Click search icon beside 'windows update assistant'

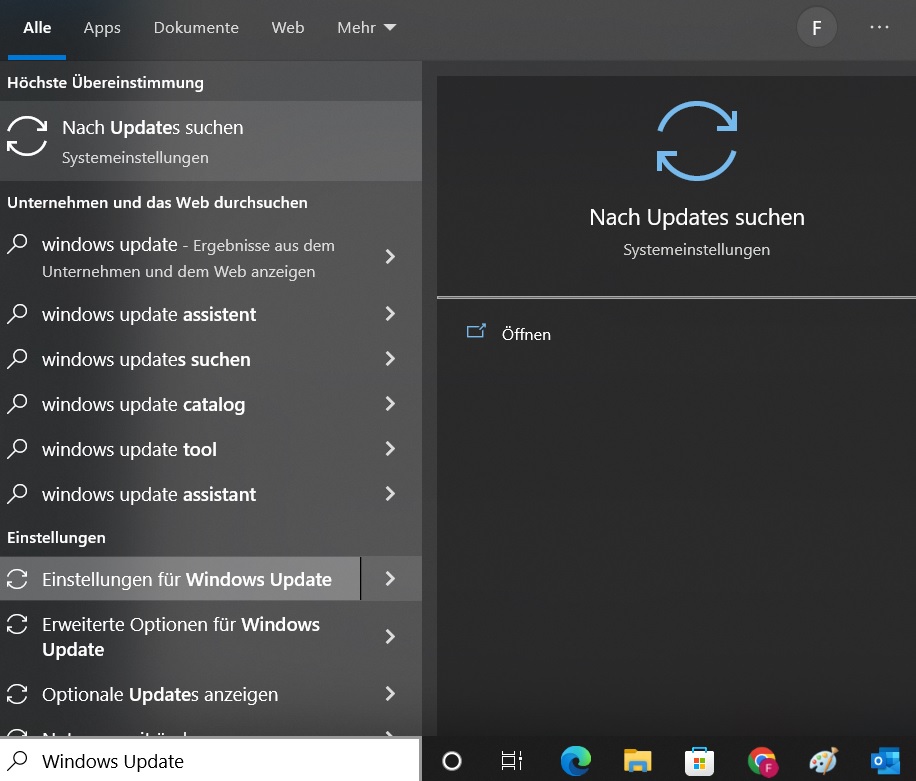pyautogui.click(x=18, y=494)
